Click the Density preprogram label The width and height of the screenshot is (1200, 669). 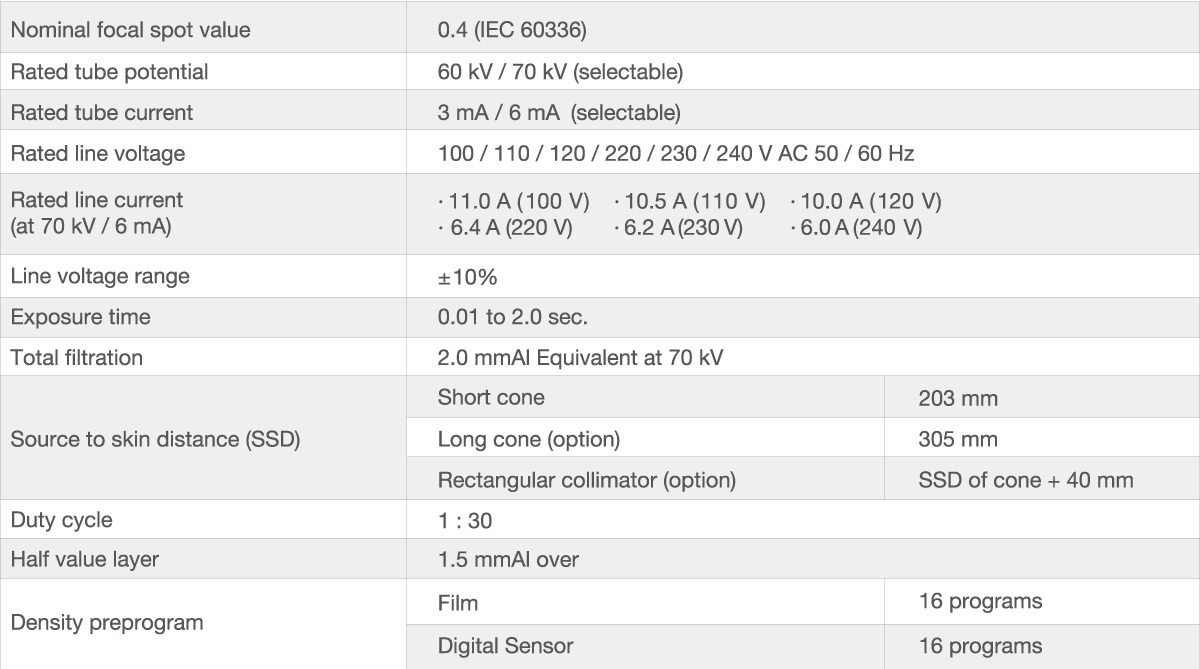(106, 622)
